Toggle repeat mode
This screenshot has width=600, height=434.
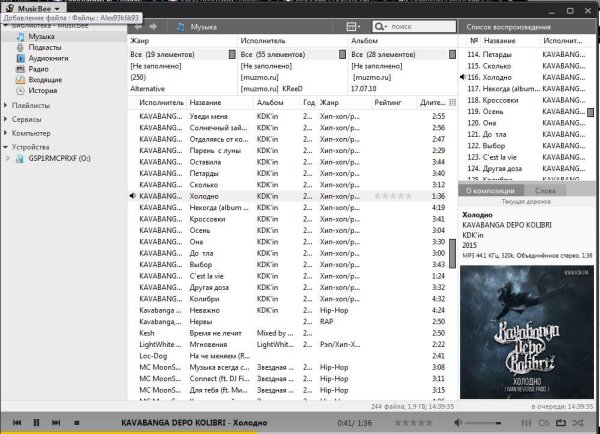tap(561, 423)
